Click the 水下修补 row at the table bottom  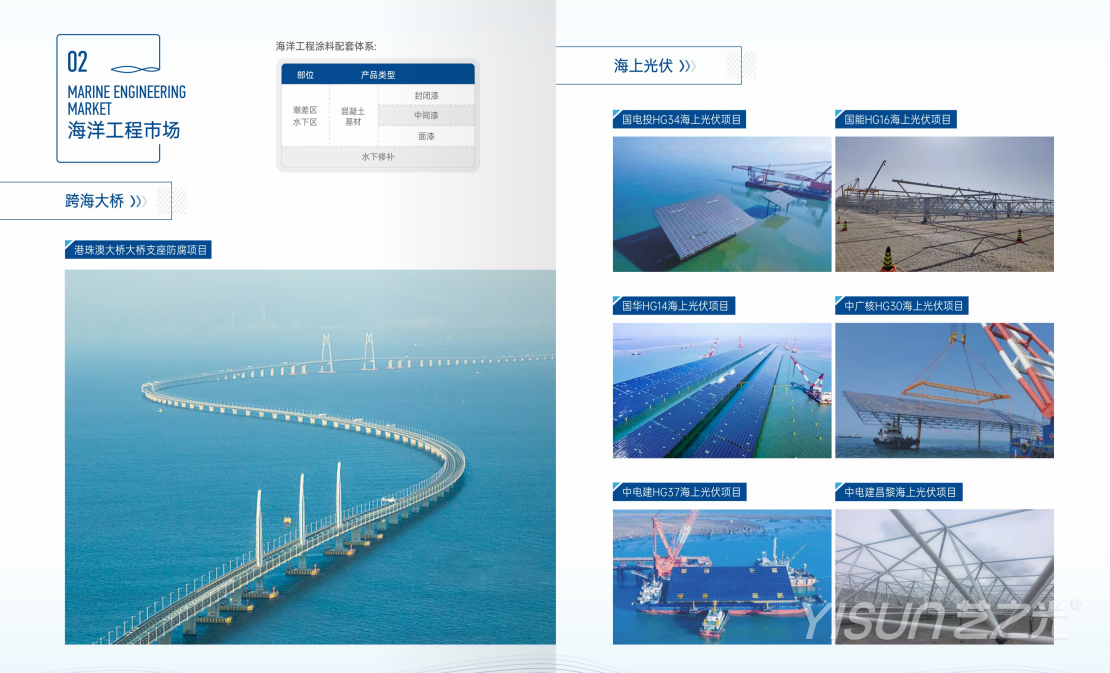pos(378,157)
